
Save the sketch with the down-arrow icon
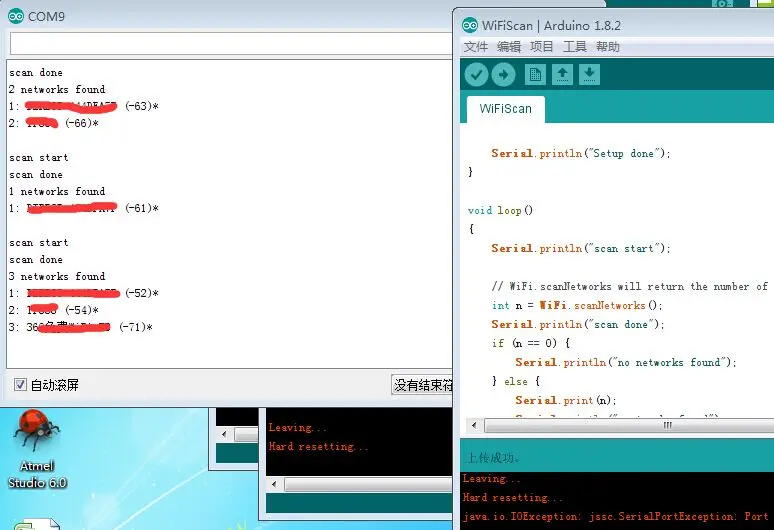[x=589, y=75]
